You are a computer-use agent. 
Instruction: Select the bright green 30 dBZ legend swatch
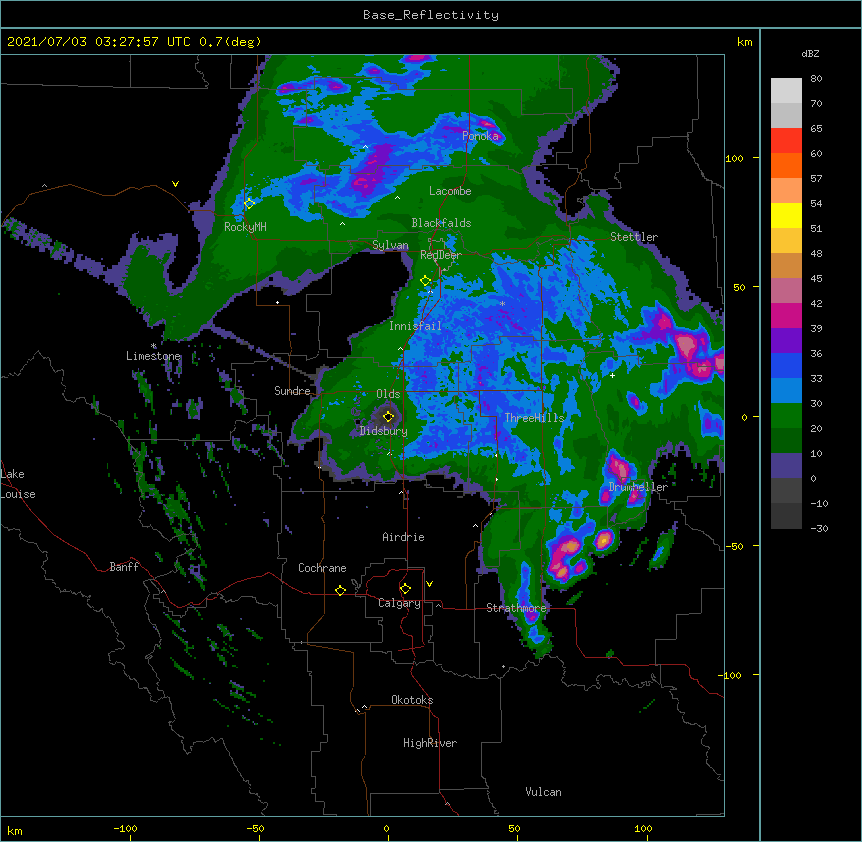point(786,416)
